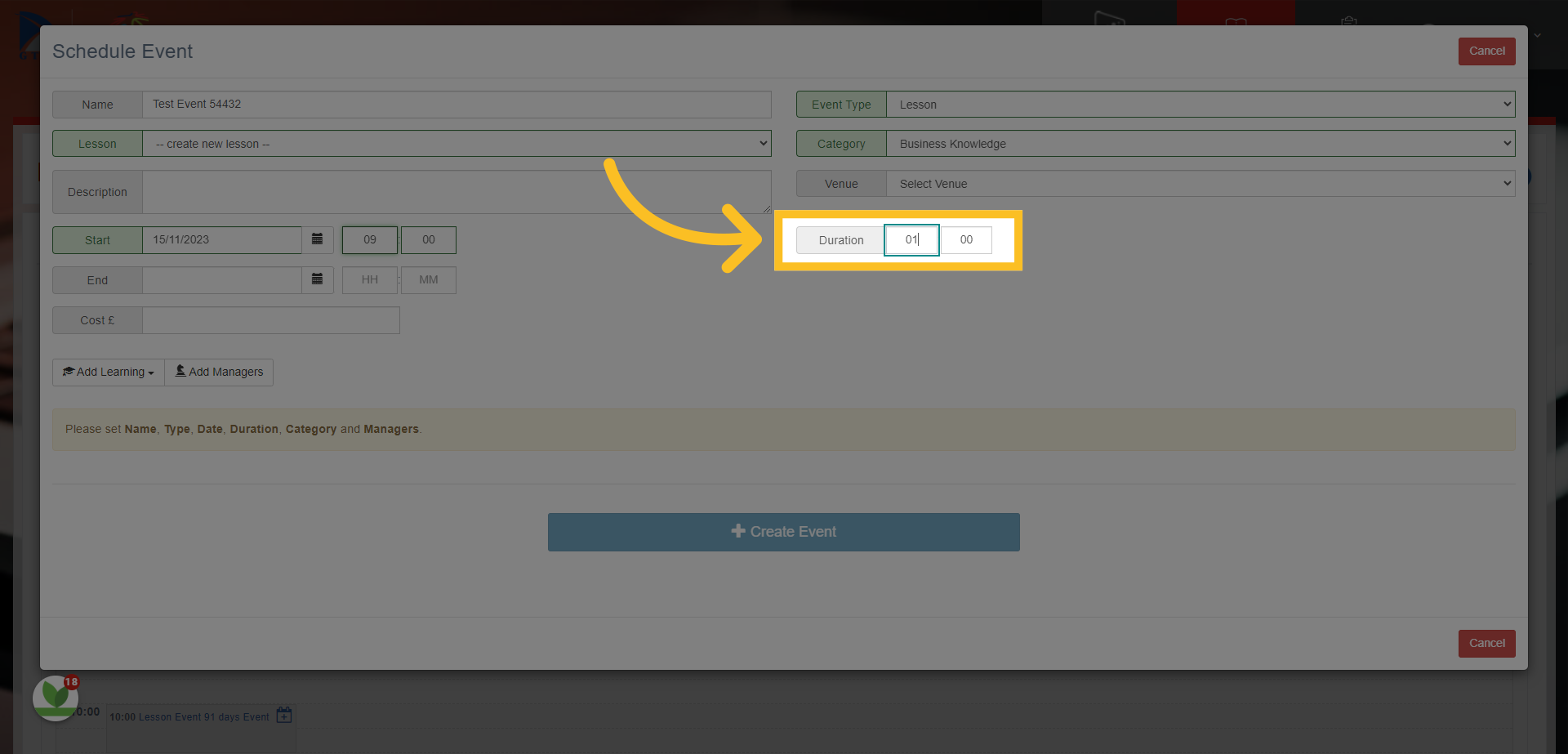
Task: Expand the Add Learning dropdown button
Action: point(109,372)
